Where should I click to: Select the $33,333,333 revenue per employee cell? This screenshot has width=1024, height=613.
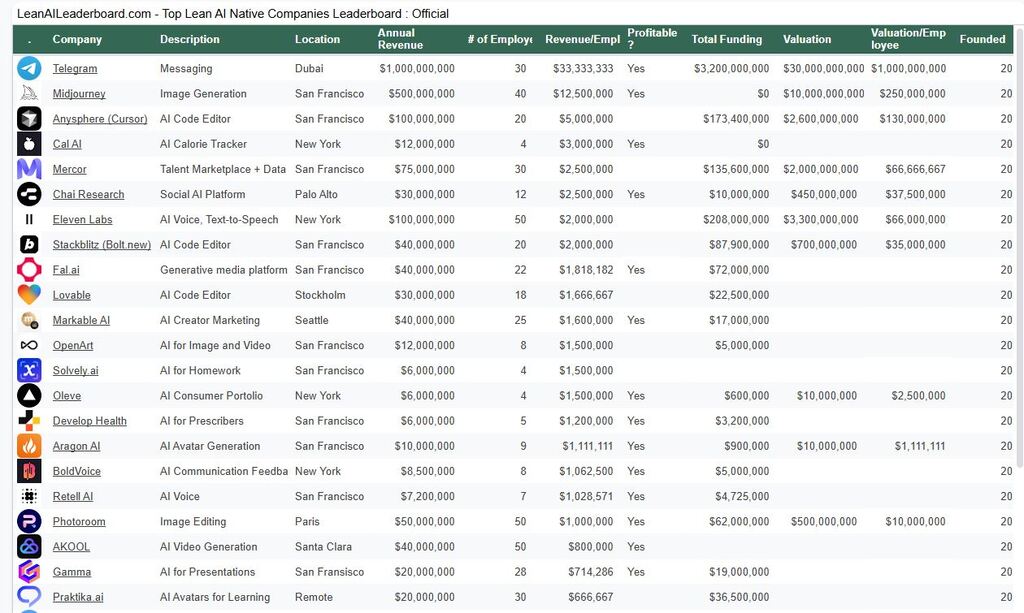pyautogui.click(x=583, y=69)
